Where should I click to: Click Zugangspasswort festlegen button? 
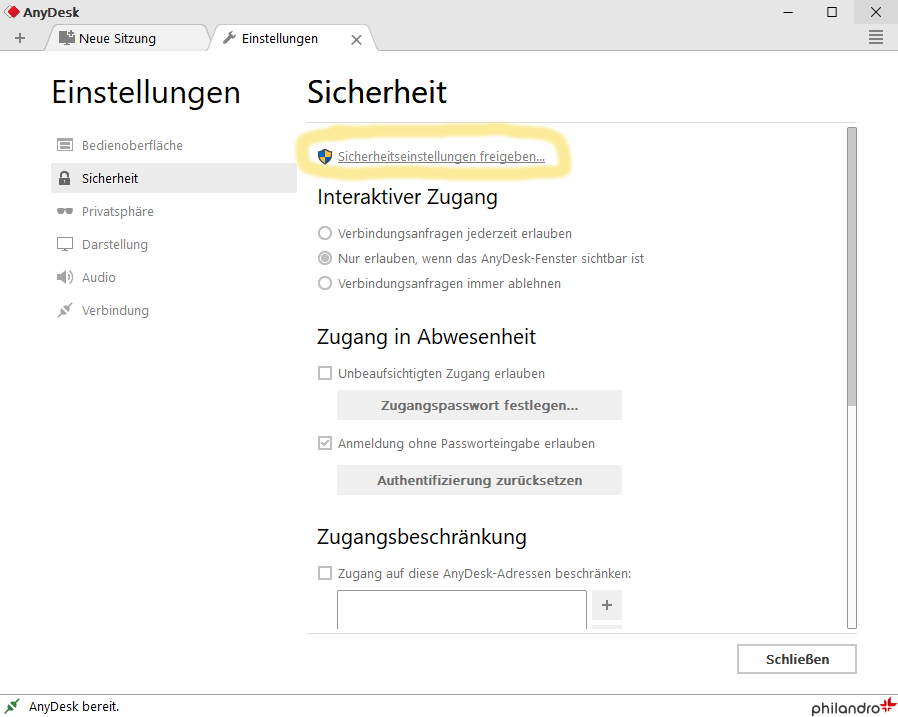click(479, 405)
